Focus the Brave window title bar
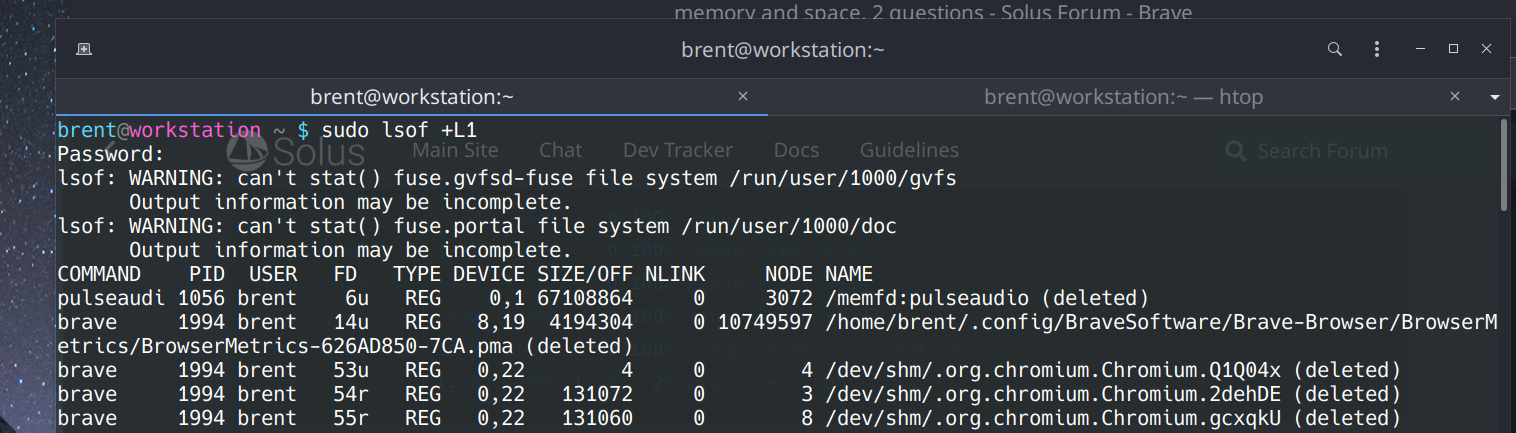Viewport: 1516px width, 433px height. click(932, 13)
